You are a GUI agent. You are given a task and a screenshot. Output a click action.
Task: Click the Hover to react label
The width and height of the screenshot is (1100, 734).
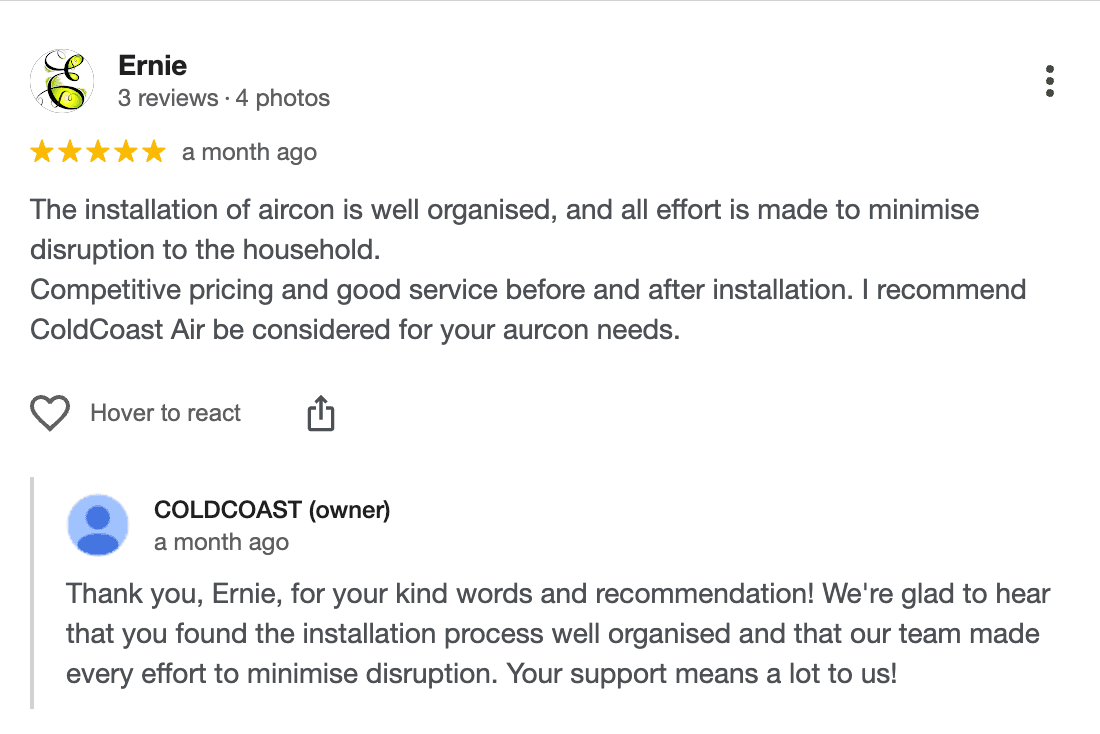coord(165,412)
